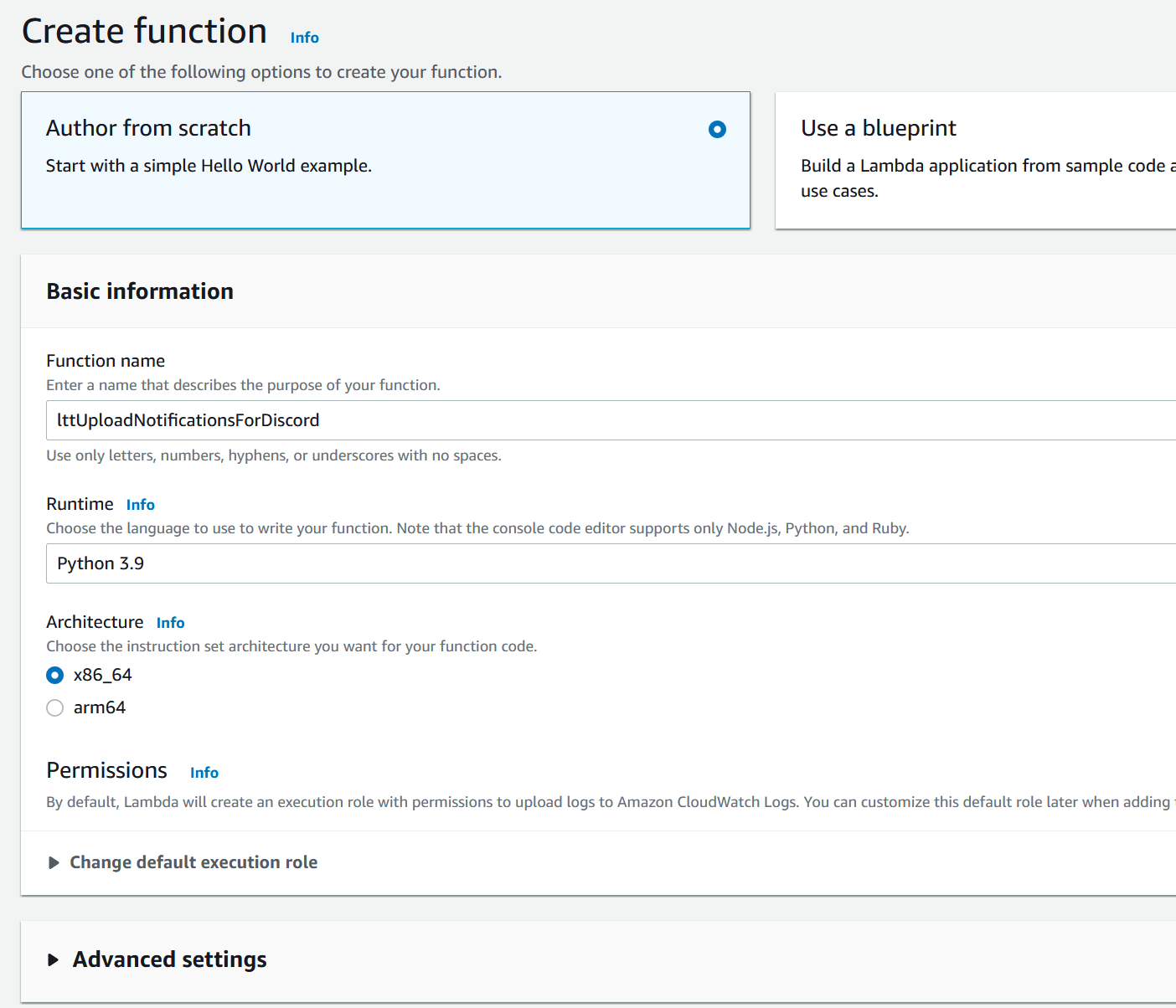Click the disclosure triangle beside "Change default execution role"
Image resolution: width=1176 pixels, height=1008 pixels.
click(54, 862)
